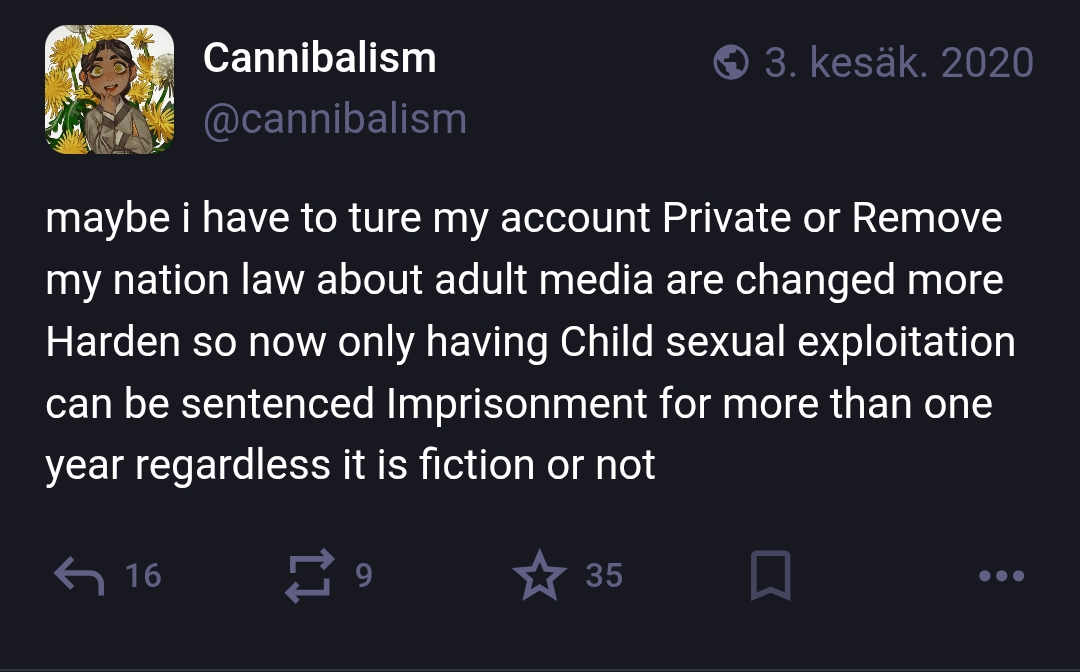
Task: Open the Cannibalism avatar picture
Action: [110, 90]
